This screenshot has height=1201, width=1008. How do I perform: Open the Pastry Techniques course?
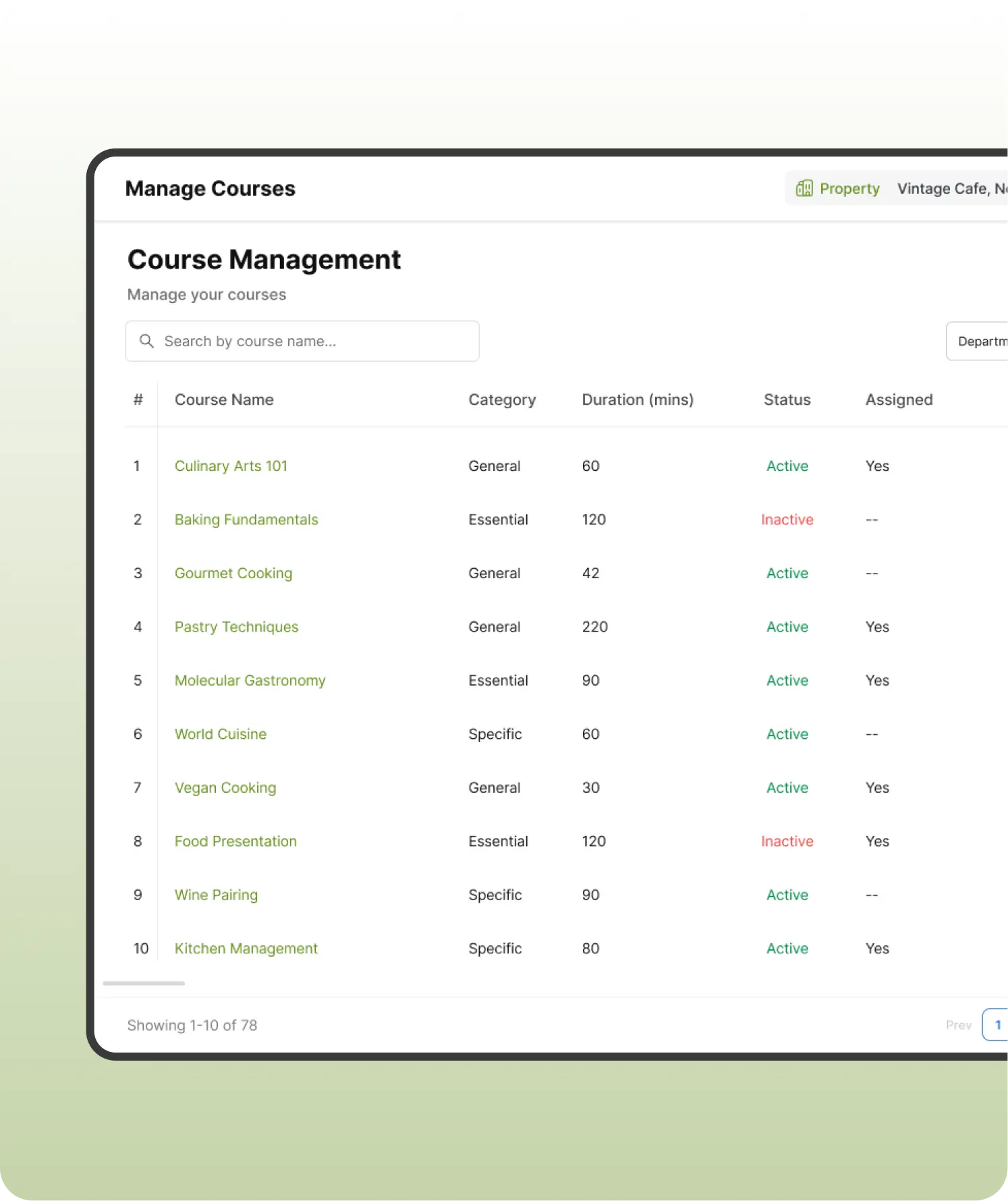pyautogui.click(x=236, y=627)
